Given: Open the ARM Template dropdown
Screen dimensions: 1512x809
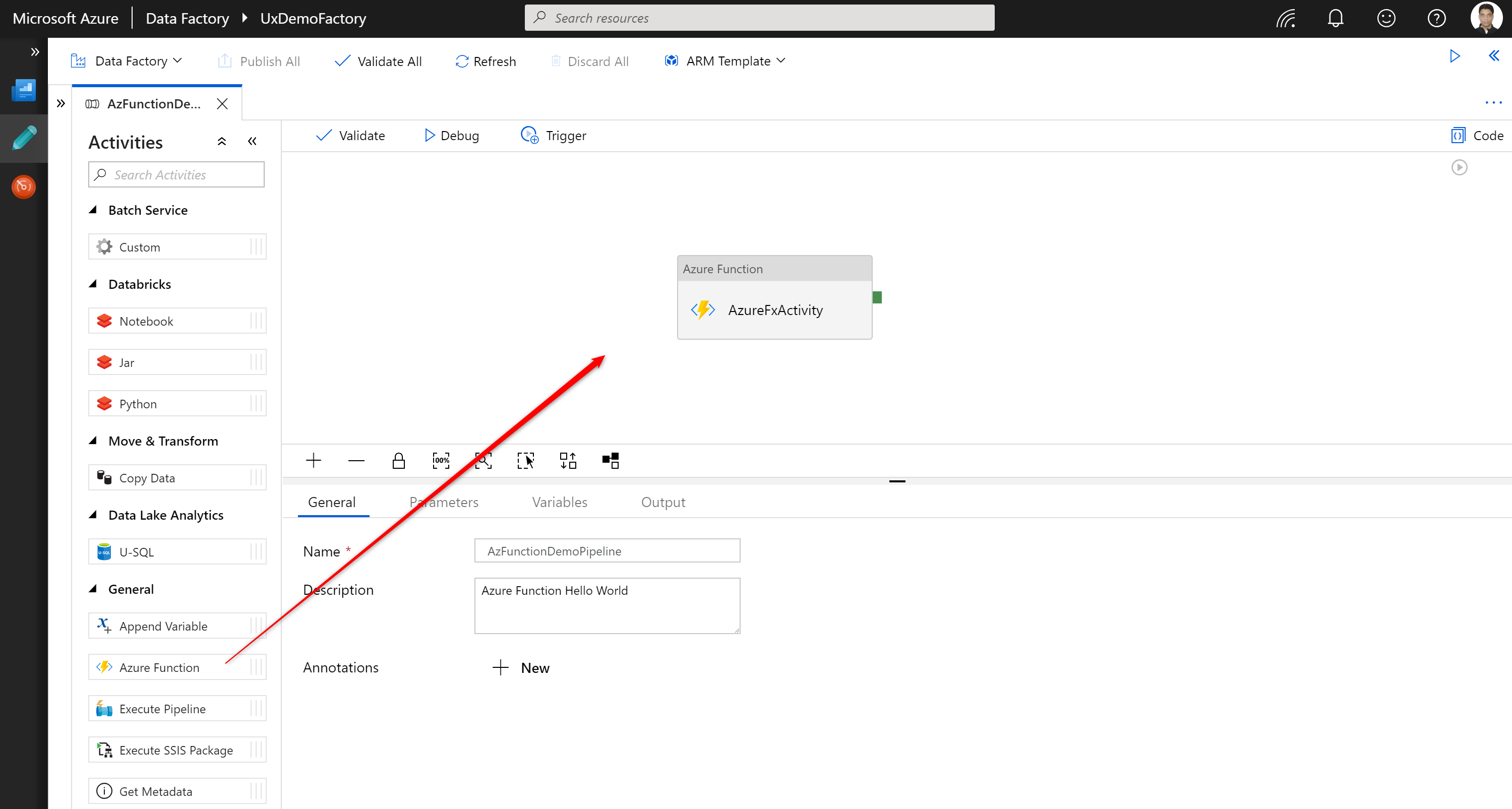Looking at the screenshot, I should click(x=725, y=60).
